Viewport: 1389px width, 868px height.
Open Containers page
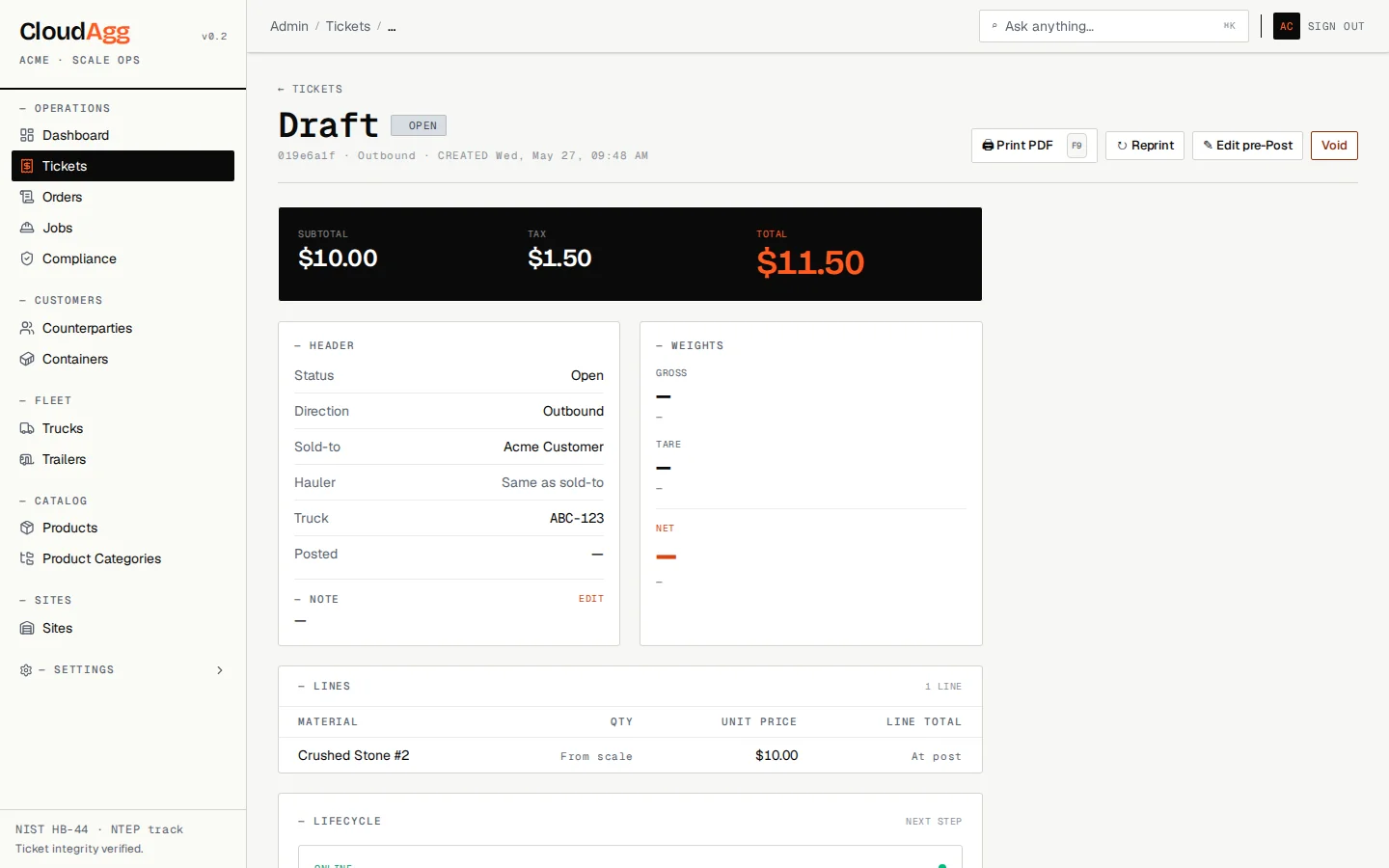point(123,359)
